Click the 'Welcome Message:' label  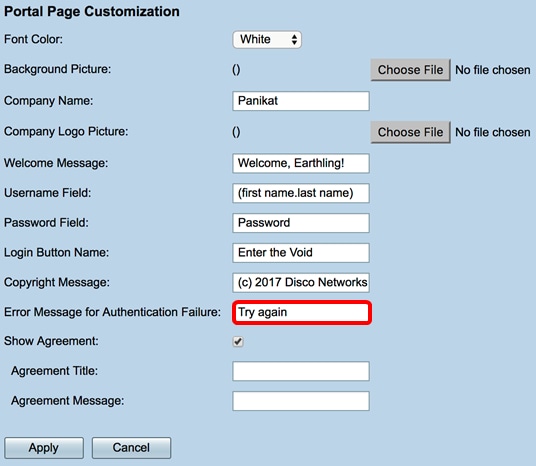tap(56, 163)
